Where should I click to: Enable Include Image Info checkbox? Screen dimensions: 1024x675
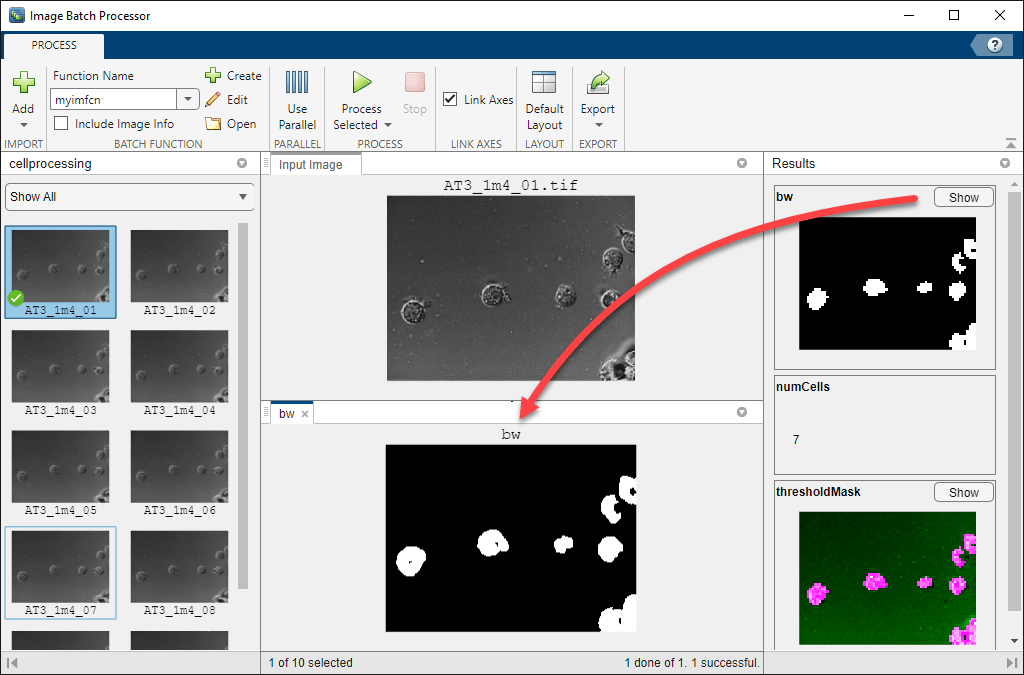point(61,124)
